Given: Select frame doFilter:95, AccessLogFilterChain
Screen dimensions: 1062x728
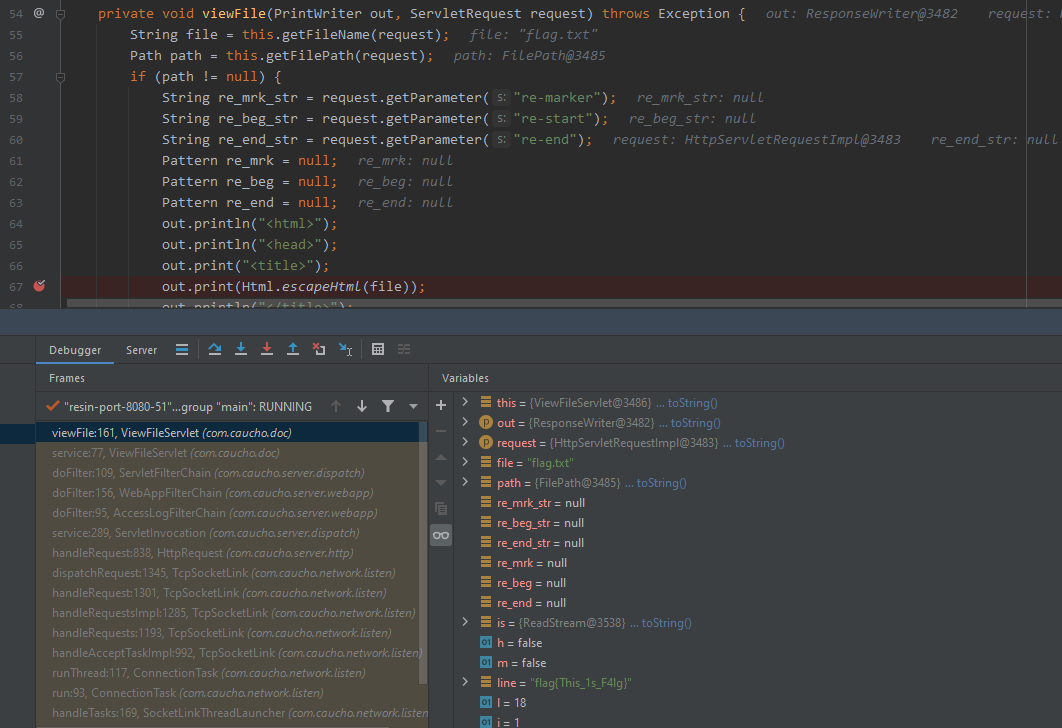Looking at the screenshot, I should pyautogui.click(x=228, y=513).
